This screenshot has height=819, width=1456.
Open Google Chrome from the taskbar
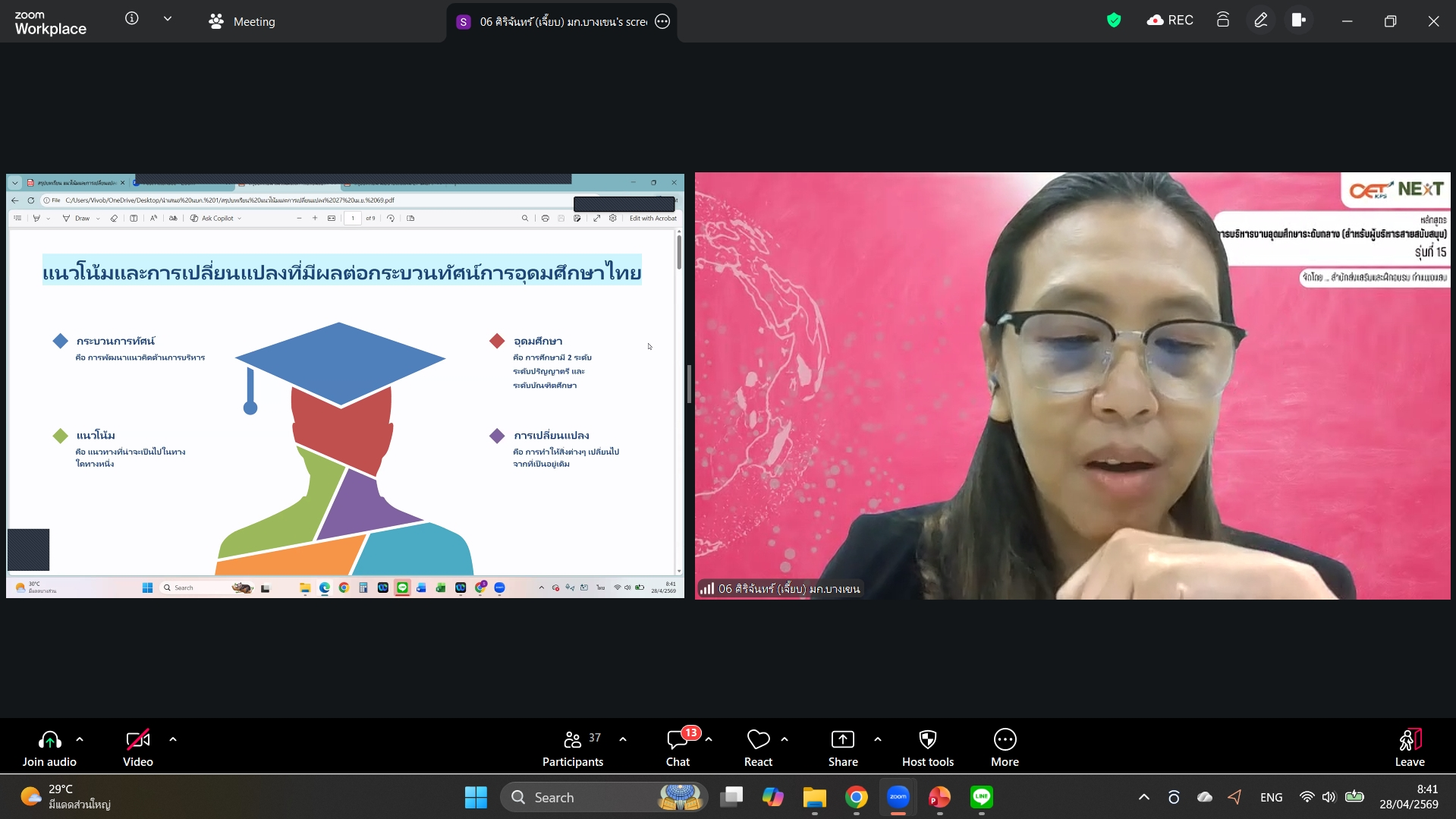tap(857, 797)
